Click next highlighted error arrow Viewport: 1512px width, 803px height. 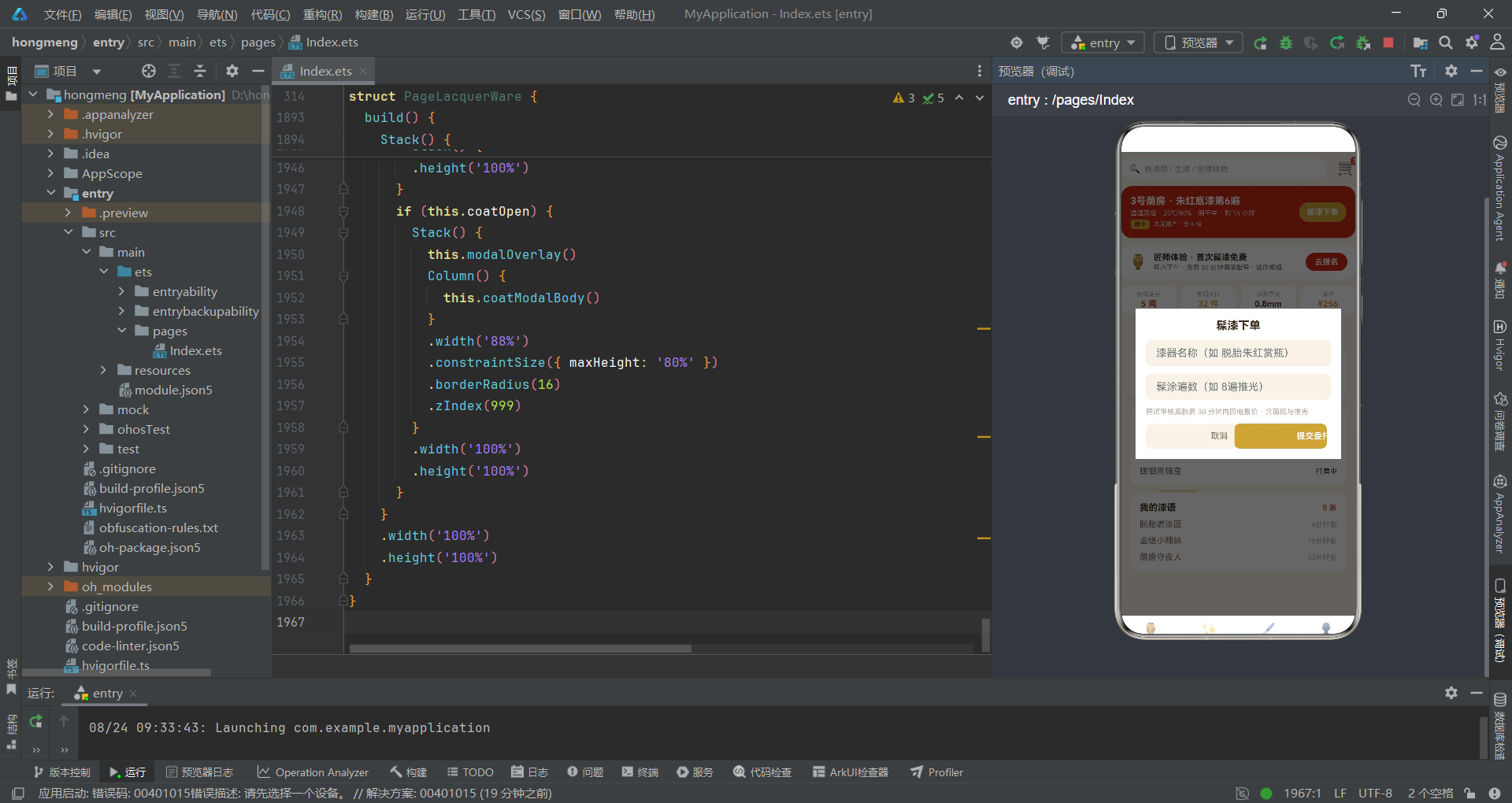[x=980, y=98]
